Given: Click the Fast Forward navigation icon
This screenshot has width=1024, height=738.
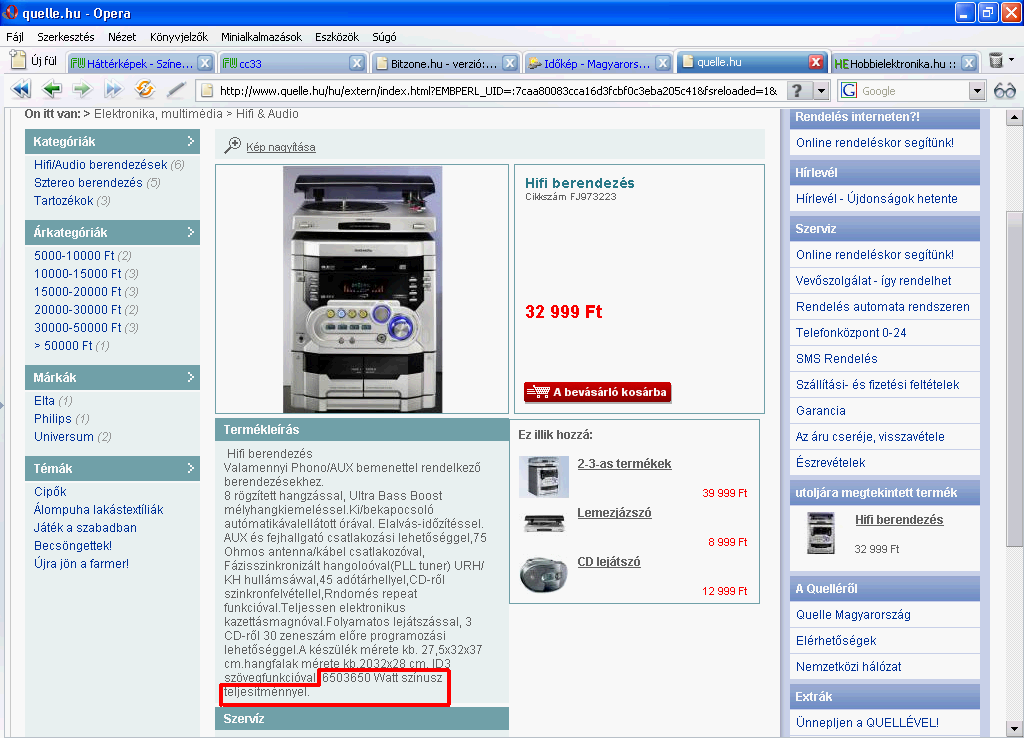Looking at the screenshot, I should 114,89.
